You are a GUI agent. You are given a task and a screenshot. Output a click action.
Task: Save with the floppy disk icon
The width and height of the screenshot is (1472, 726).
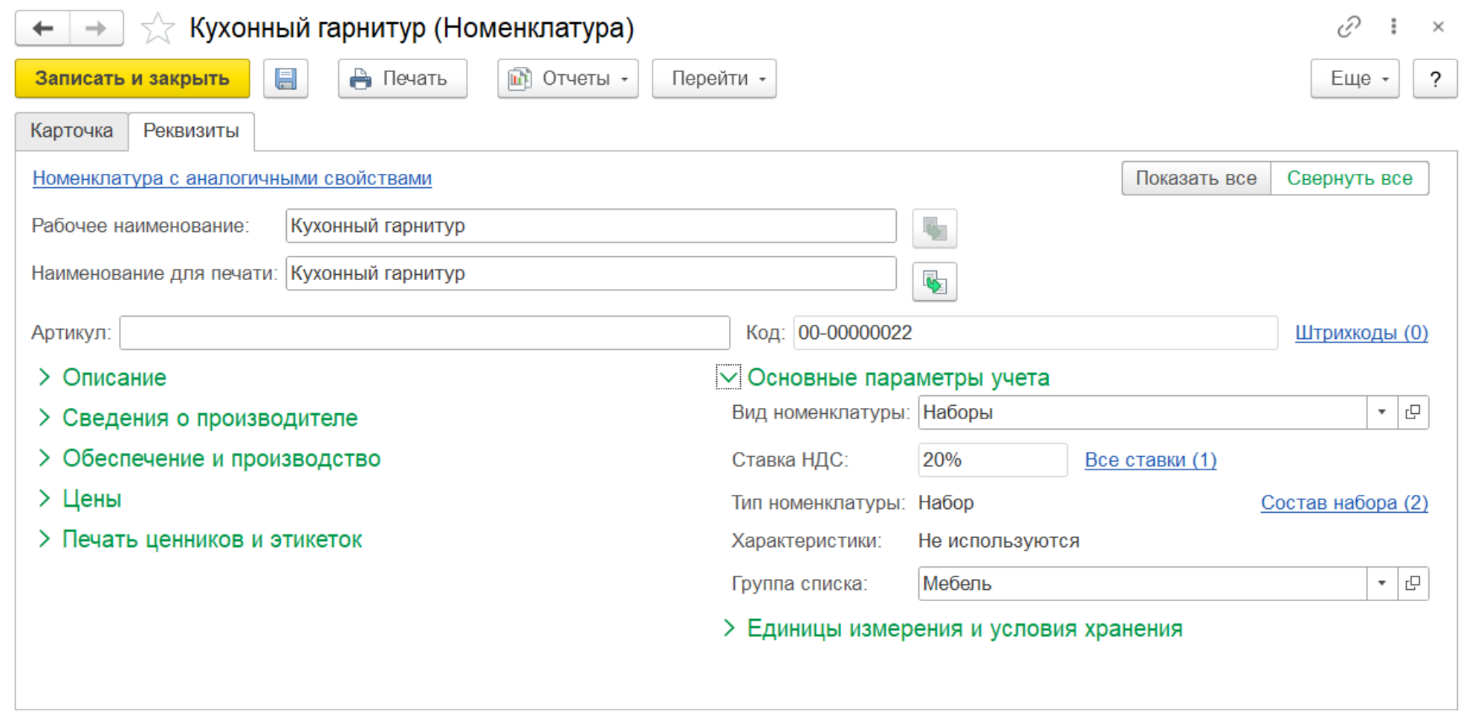pos(286,79)
